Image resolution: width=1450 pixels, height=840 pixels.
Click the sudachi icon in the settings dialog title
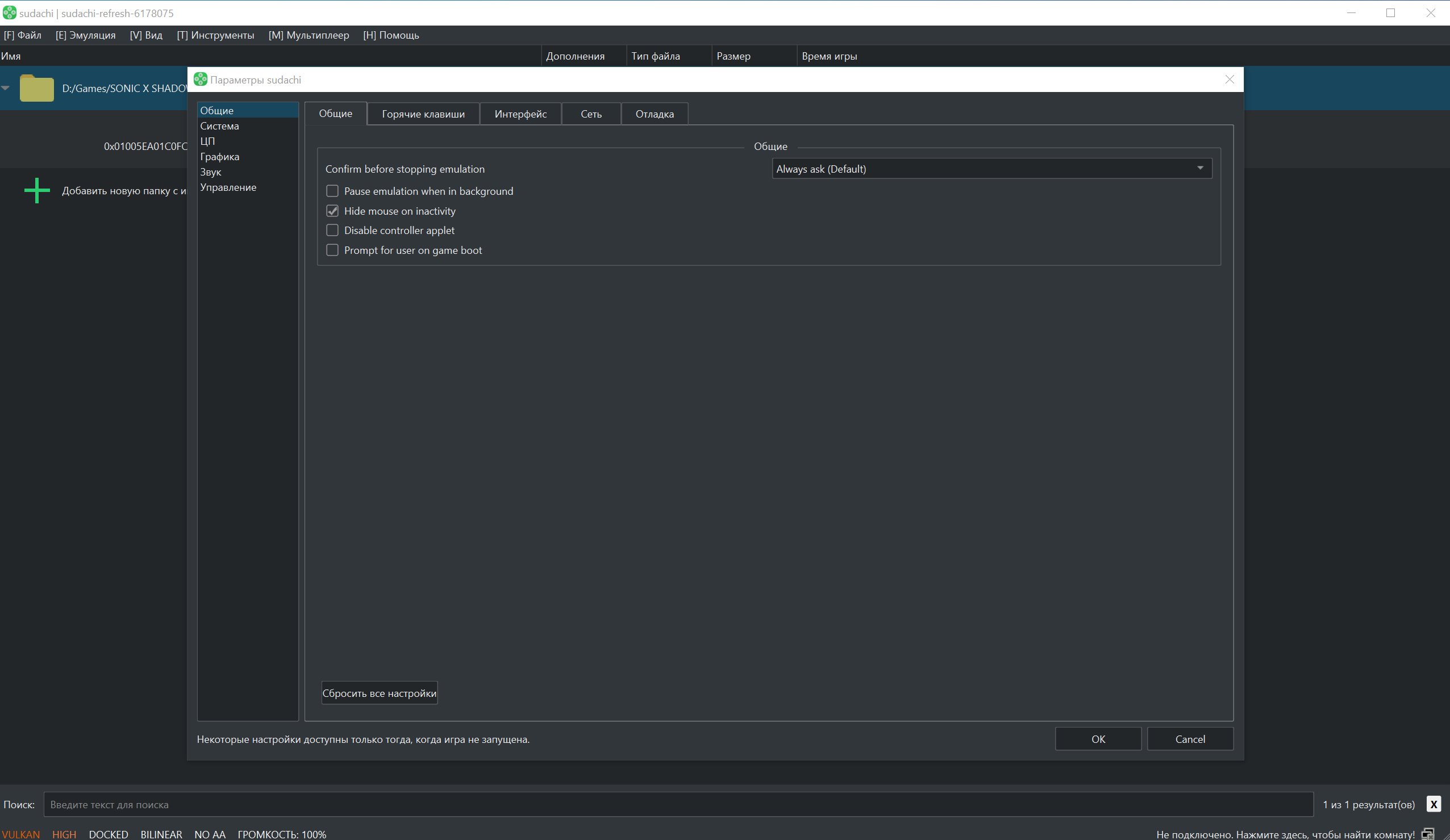(x=200, y=80)
